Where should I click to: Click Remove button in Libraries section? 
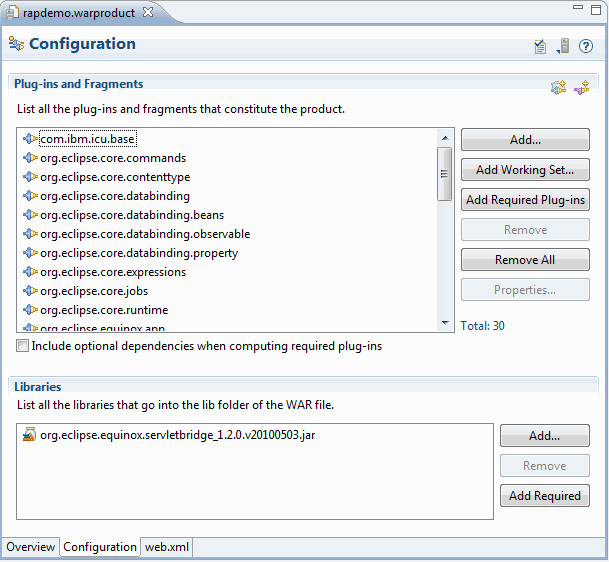pyautogui.click(x=545, y=466)
